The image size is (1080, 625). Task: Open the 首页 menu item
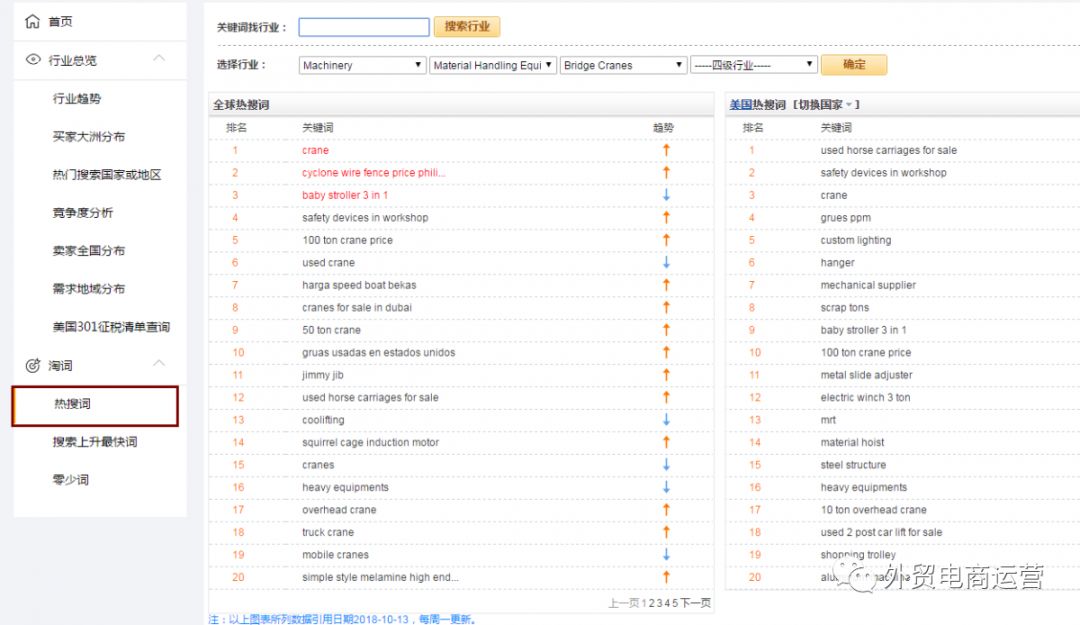click(x=61, y=21)
